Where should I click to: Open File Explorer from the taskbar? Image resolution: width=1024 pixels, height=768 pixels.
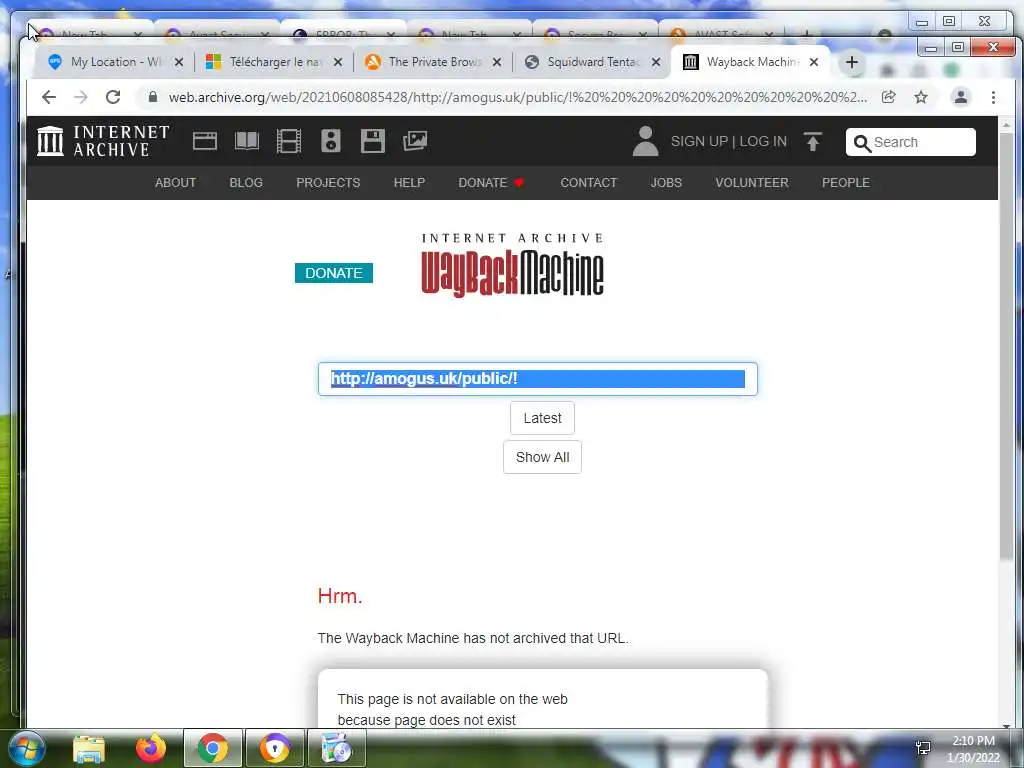[89, 748]
